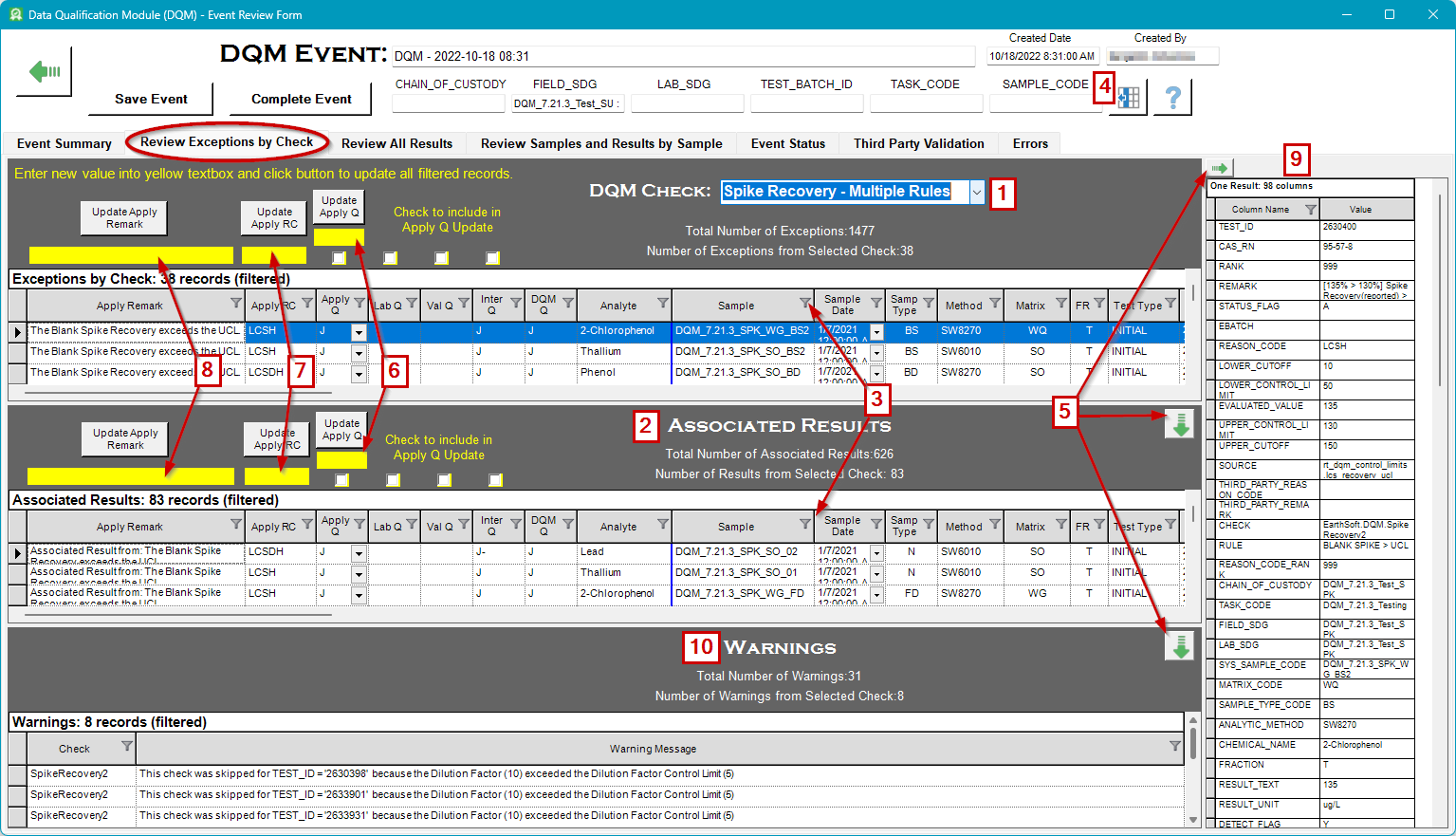Viewport: 1456px width, 836px height.
Task: Open the Errors tab
Action: (x=1030, y=143)
